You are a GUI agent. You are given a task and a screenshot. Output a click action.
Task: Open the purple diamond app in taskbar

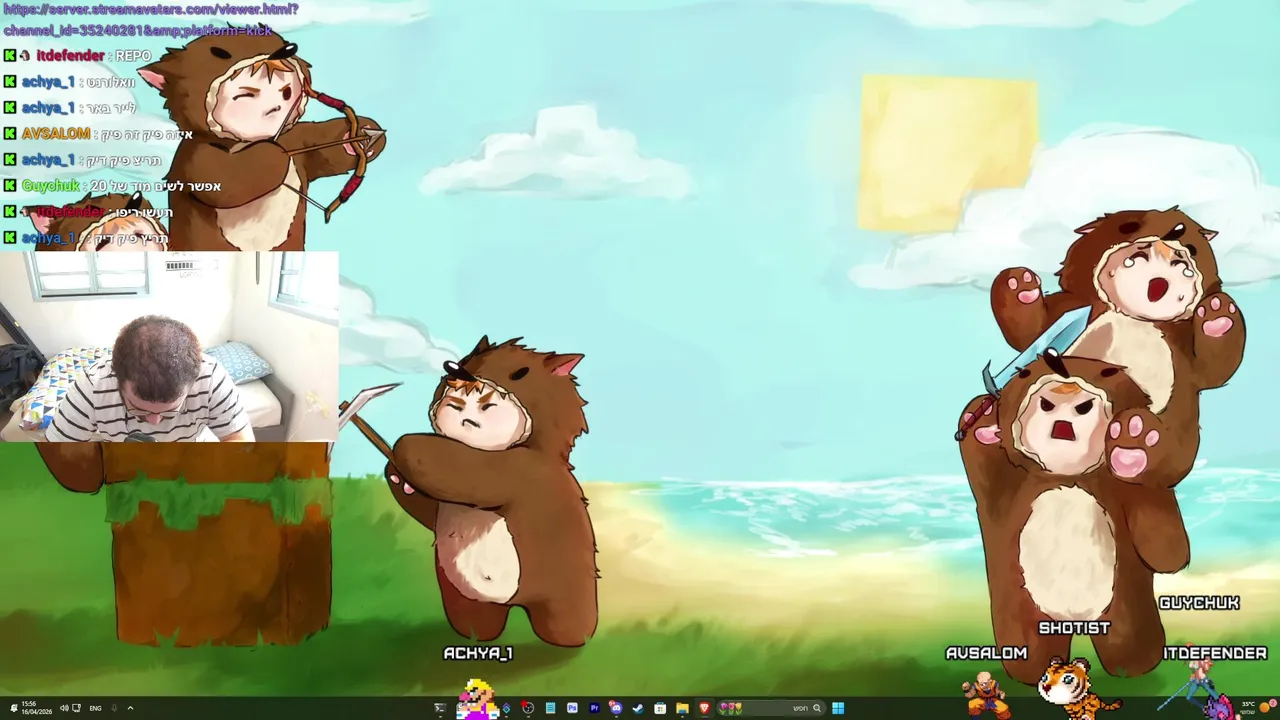506,709
